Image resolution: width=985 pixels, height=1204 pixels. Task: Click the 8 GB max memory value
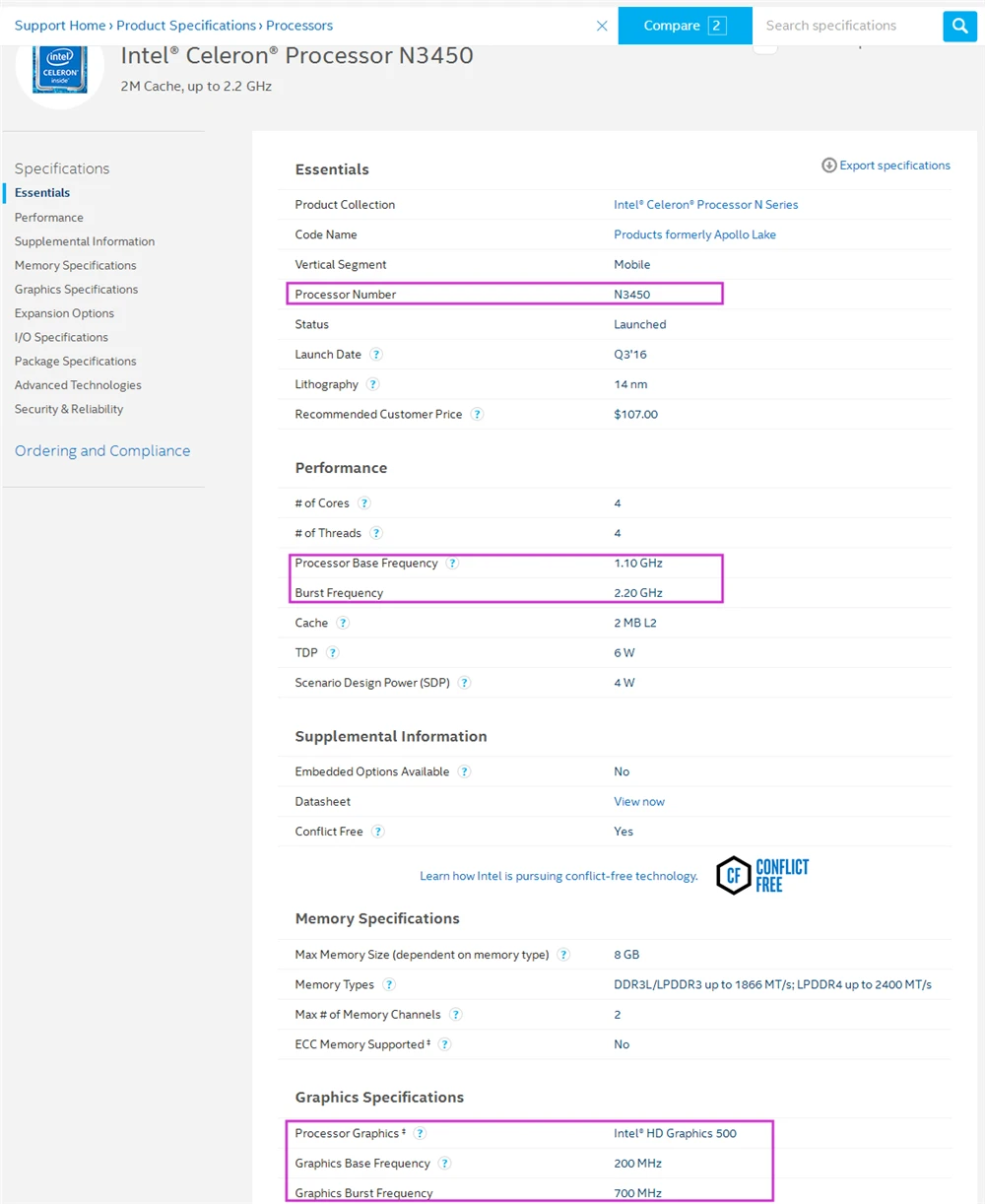[x=626, y=955]
